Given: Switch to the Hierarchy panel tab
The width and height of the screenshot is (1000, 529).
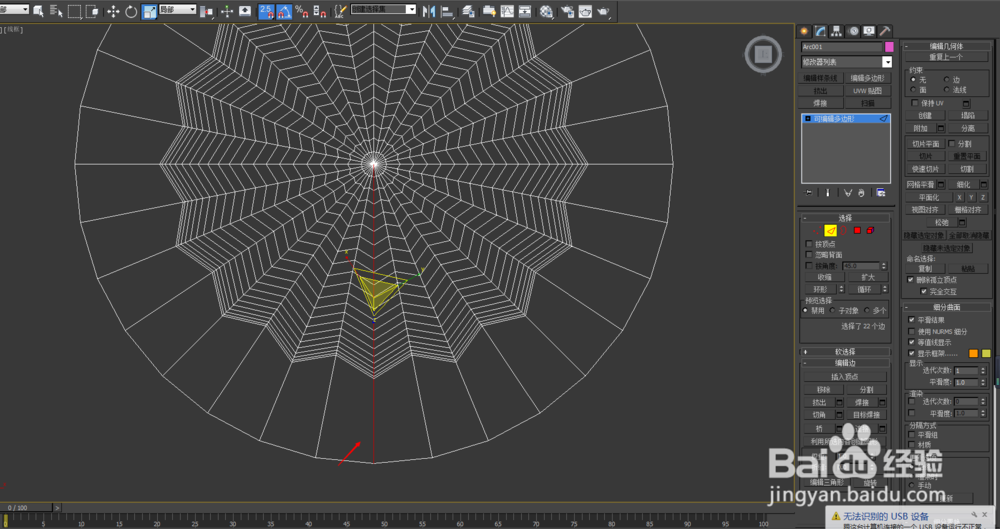Looking at the screenshot, I should click(837, 31).
